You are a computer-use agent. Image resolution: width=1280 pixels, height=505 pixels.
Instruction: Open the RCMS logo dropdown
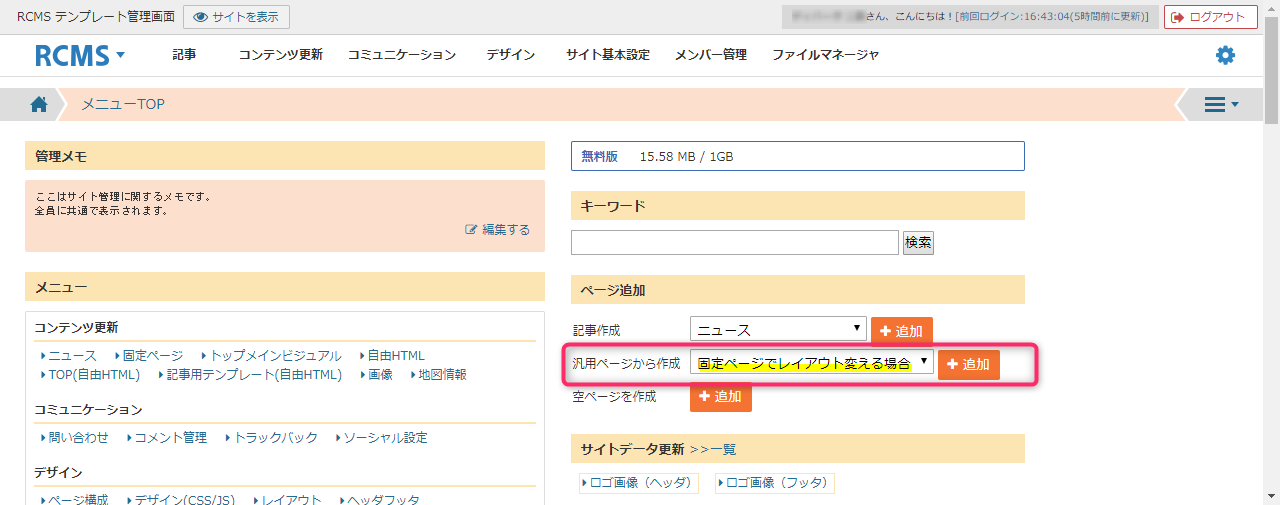[80, 56]
